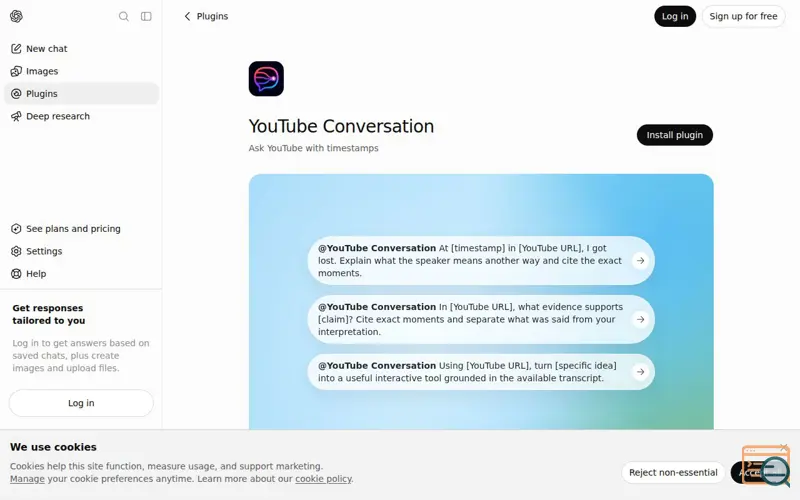Click the 'We use cookies' heading

(53, 447)
